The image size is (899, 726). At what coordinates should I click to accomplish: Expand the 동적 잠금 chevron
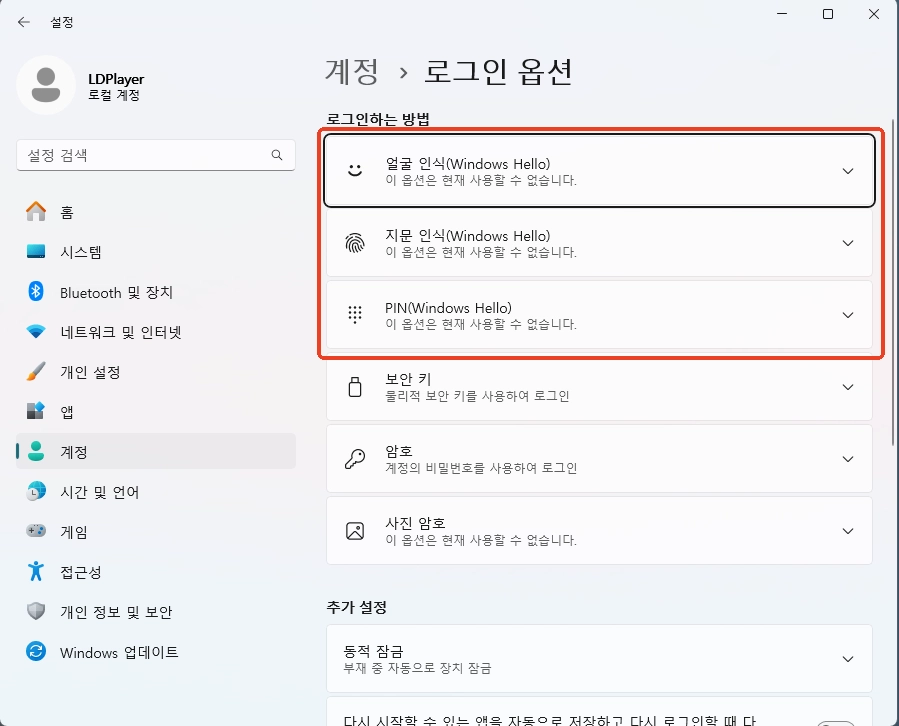click(x=848, y=659)
